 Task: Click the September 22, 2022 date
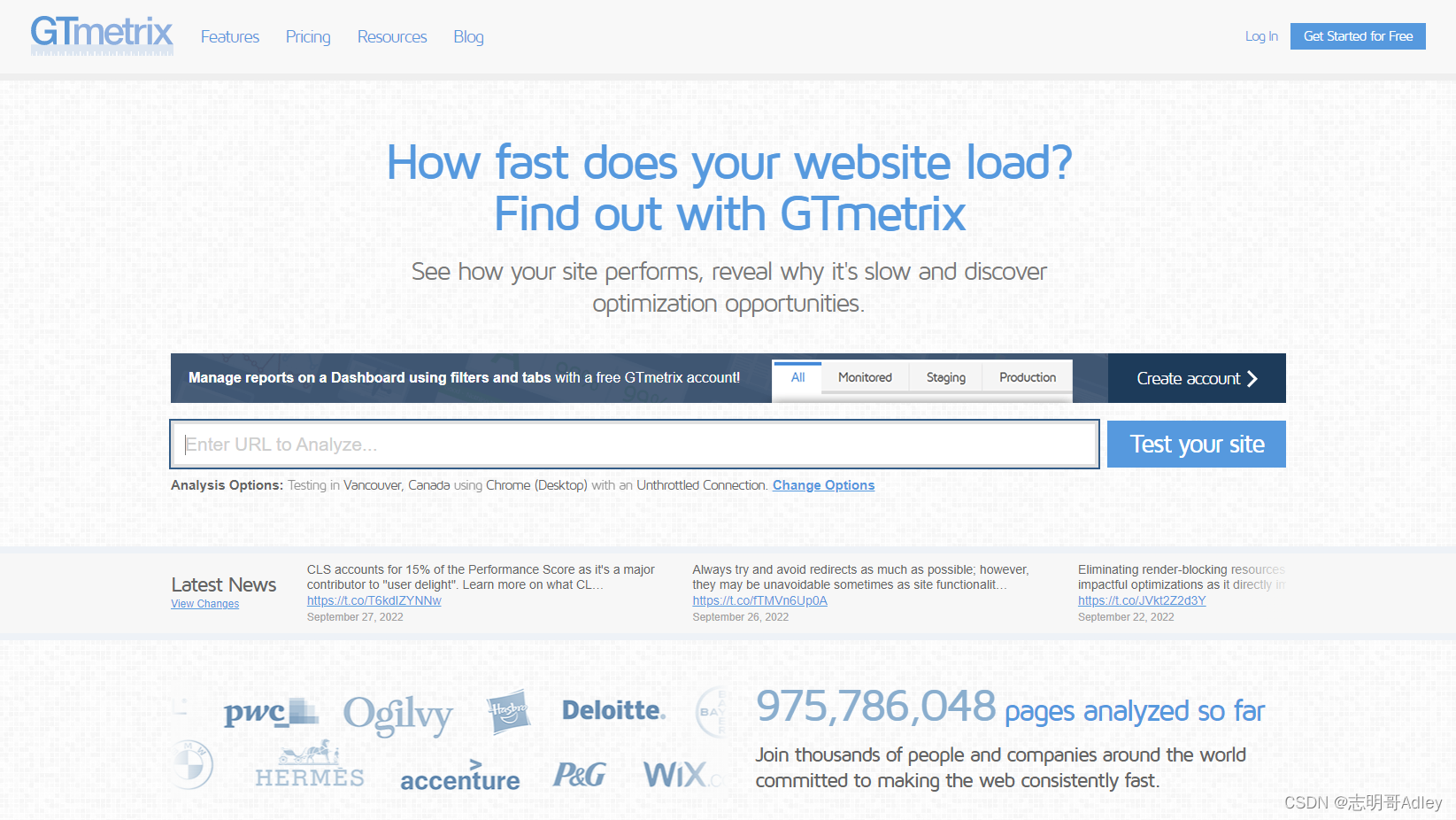[1126, 617]
